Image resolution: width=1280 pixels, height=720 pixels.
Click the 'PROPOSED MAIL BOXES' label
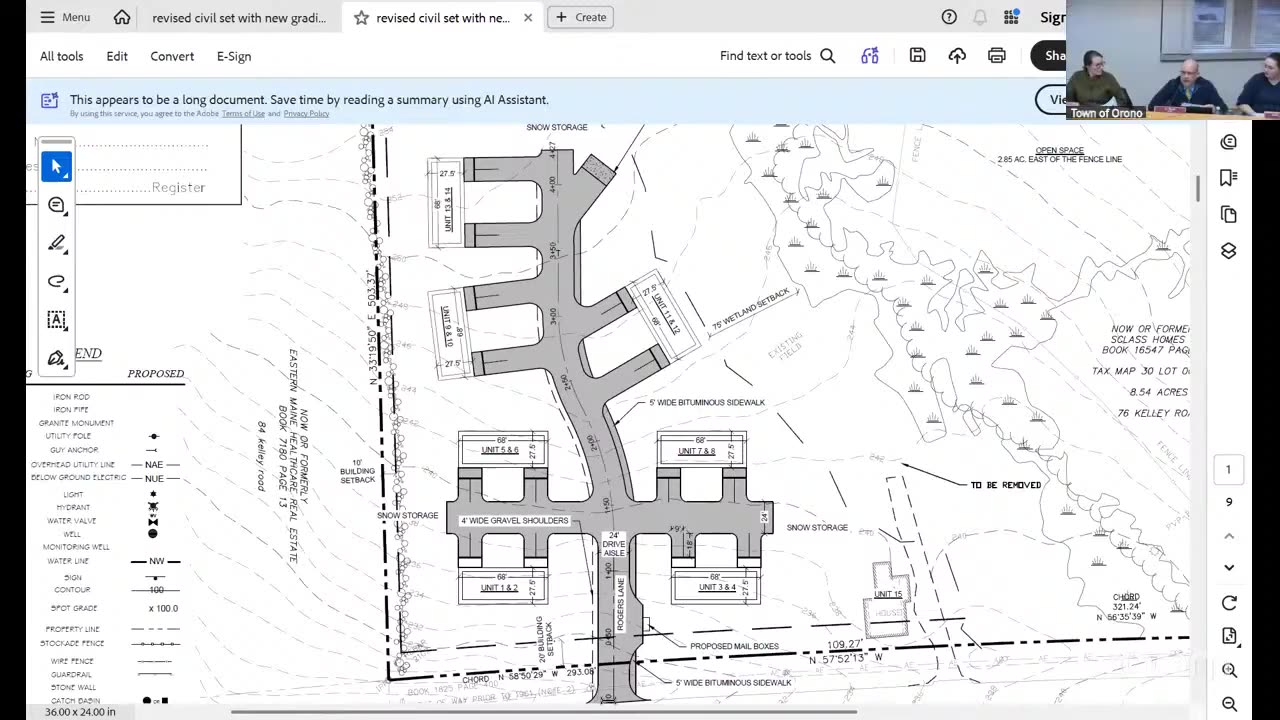[734, 646]
